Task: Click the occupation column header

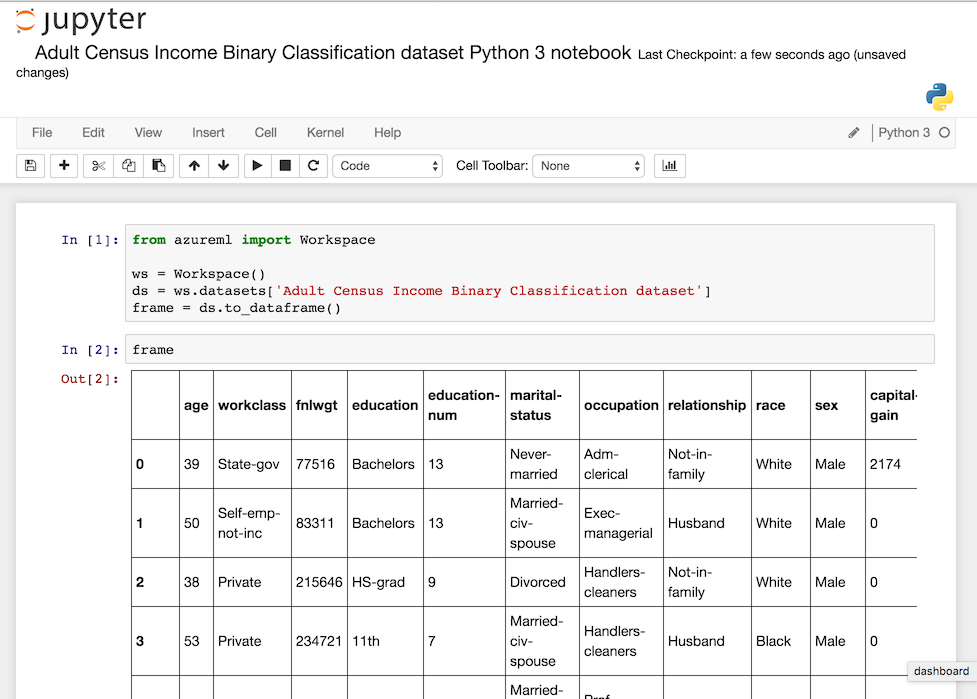Action: pos(621,405)
